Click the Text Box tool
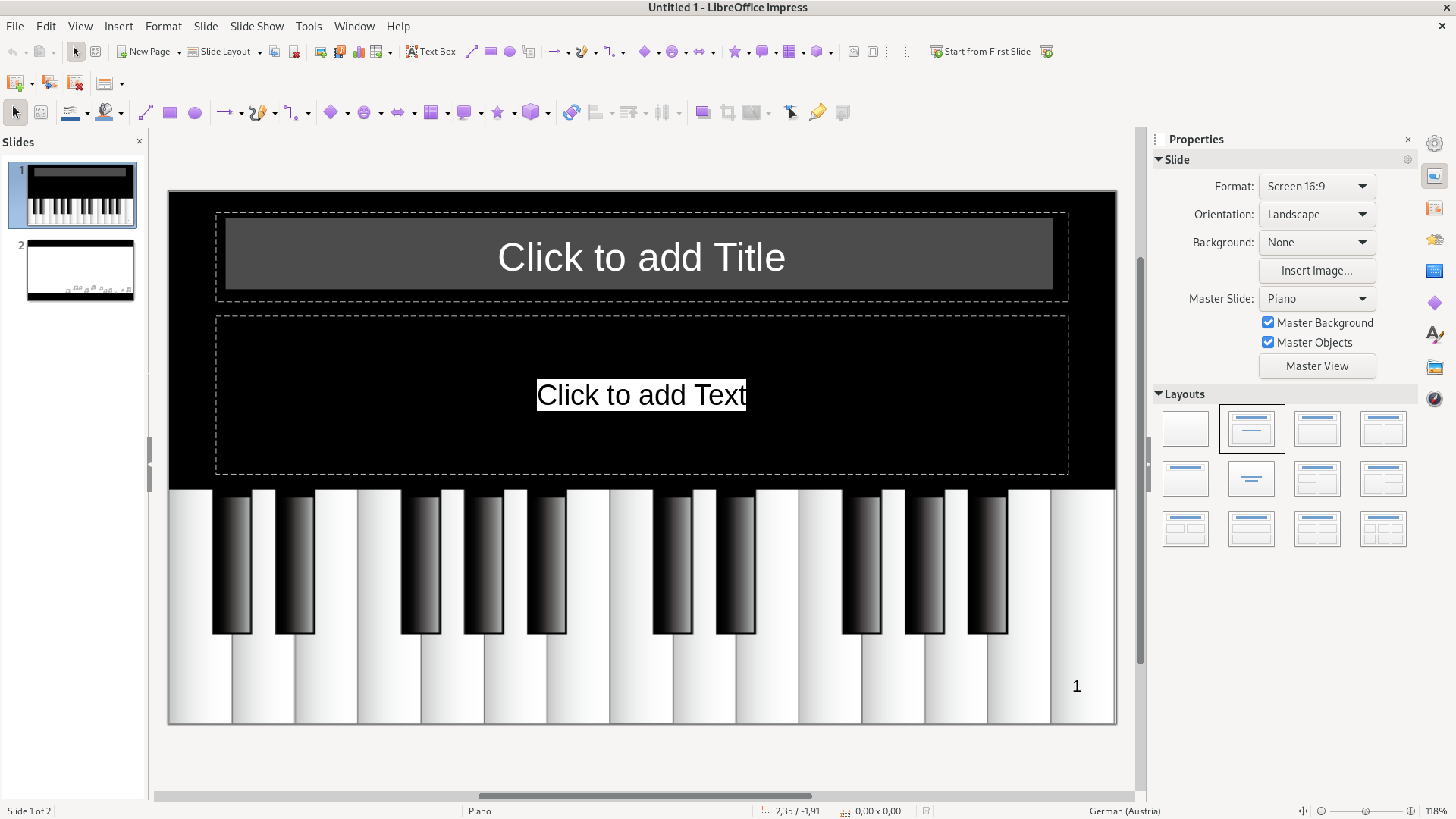This screenshot has height=819, width=1456. tap(431, 52)
